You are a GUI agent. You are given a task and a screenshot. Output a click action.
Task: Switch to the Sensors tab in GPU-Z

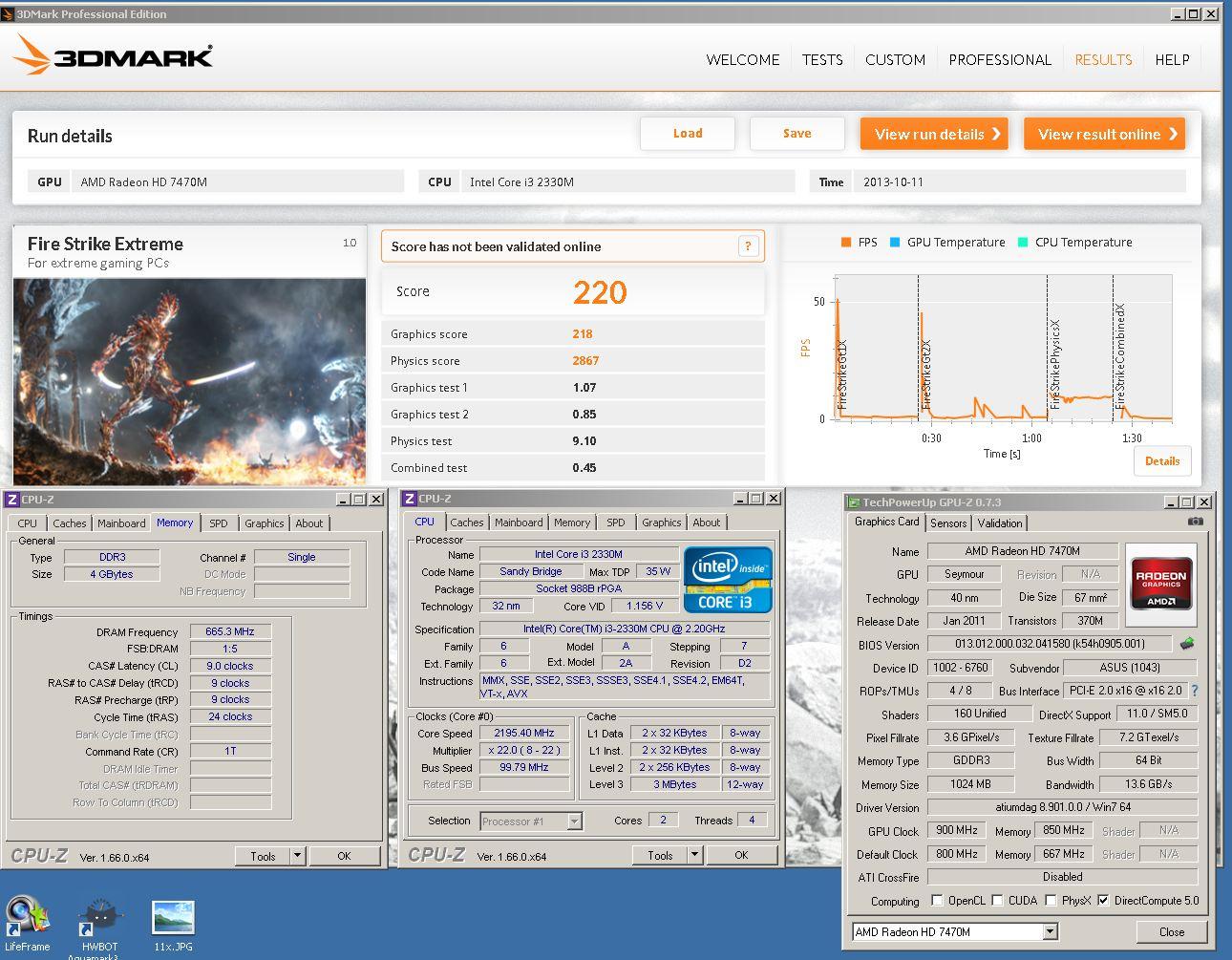948,523
